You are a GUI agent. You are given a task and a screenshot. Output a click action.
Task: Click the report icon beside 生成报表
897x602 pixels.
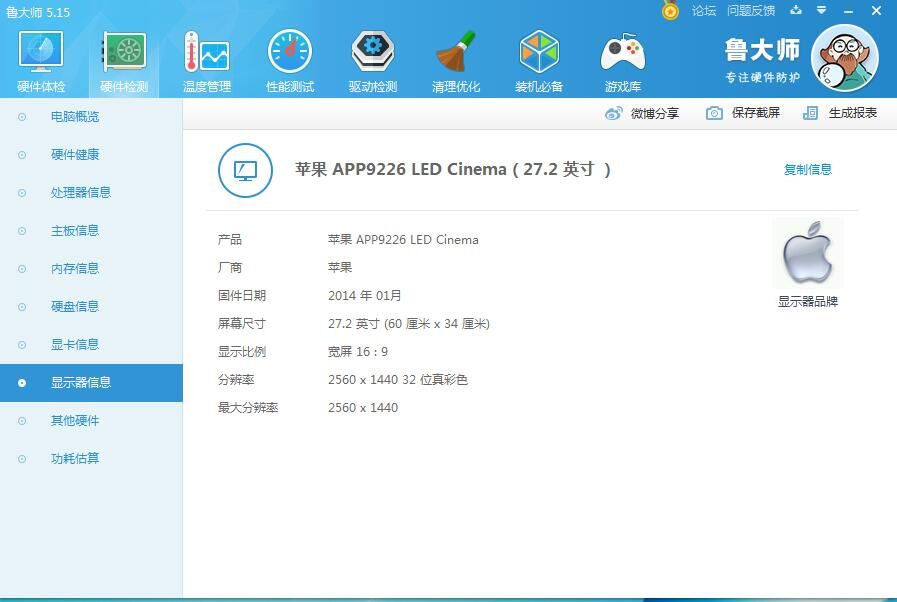pyautogui.click(x=810, y=113)
